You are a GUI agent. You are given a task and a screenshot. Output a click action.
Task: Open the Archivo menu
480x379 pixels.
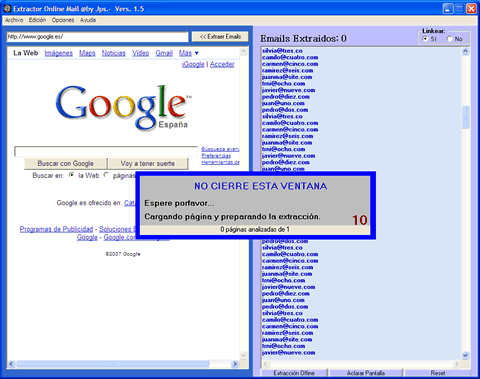click(14, 20)
